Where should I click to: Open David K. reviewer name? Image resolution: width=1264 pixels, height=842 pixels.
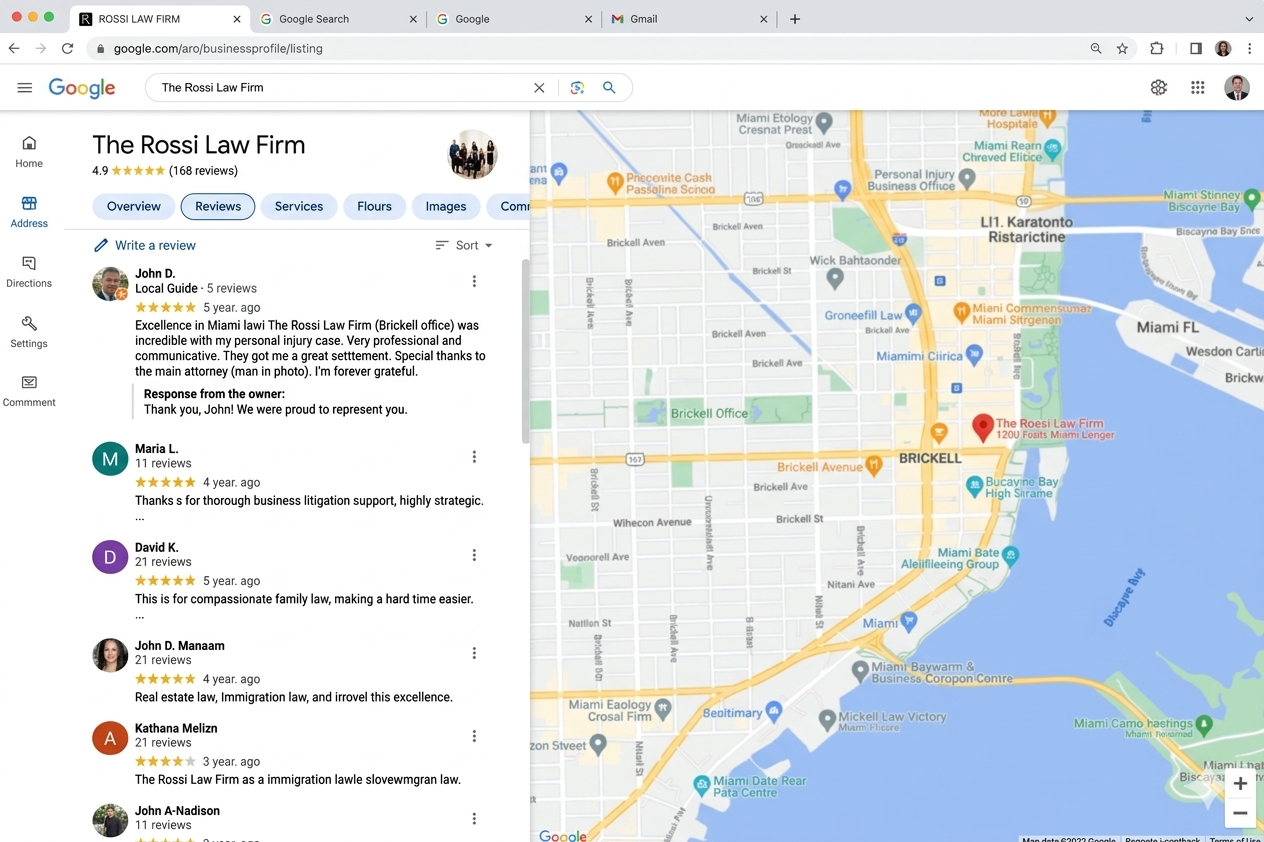tap(157, 547)
